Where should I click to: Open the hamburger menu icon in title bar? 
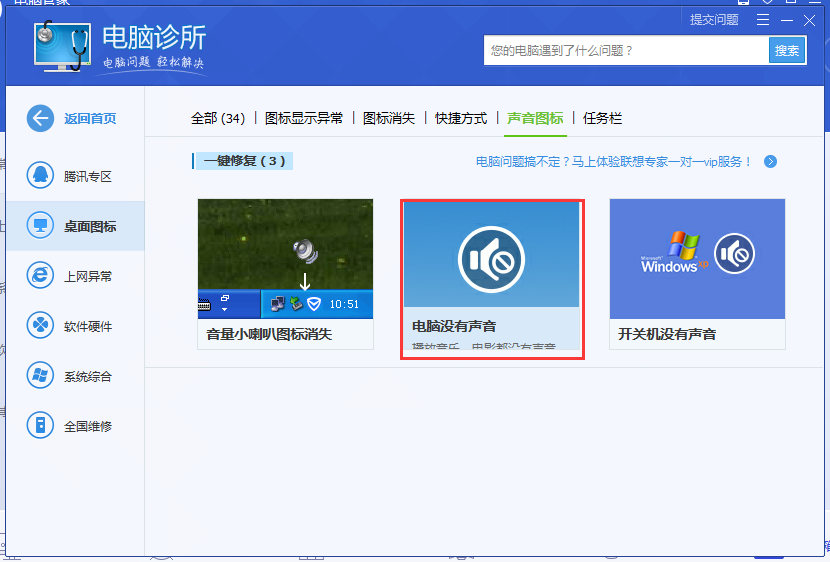point(763,20)
